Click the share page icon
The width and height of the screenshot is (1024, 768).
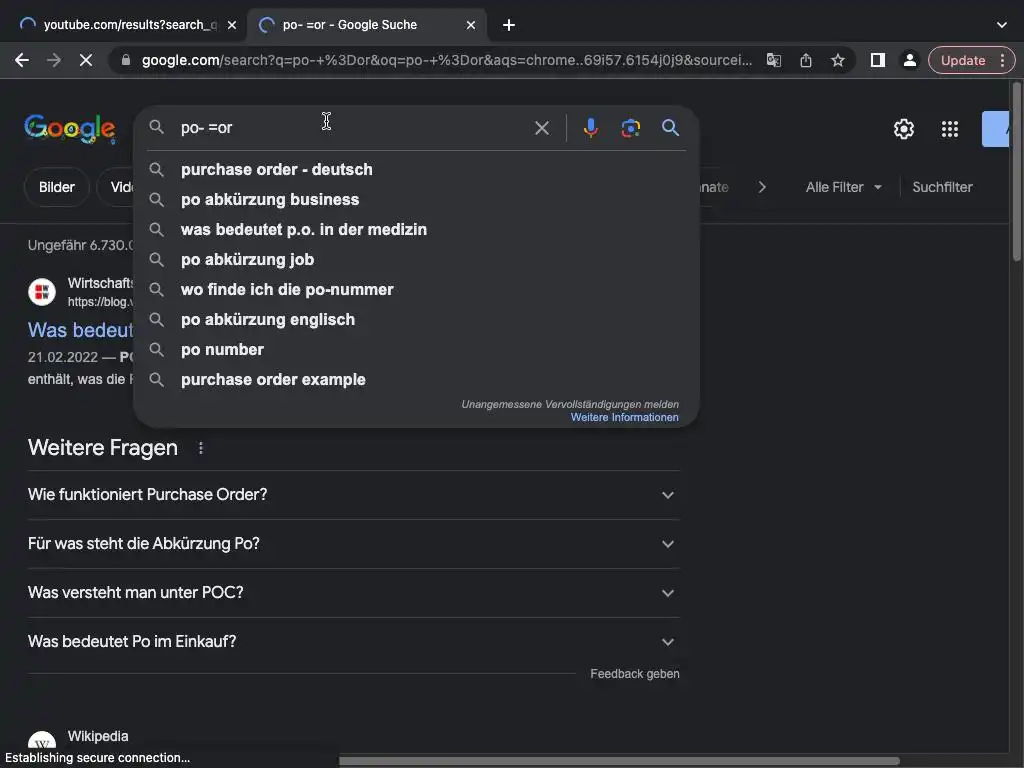(806, 61)
